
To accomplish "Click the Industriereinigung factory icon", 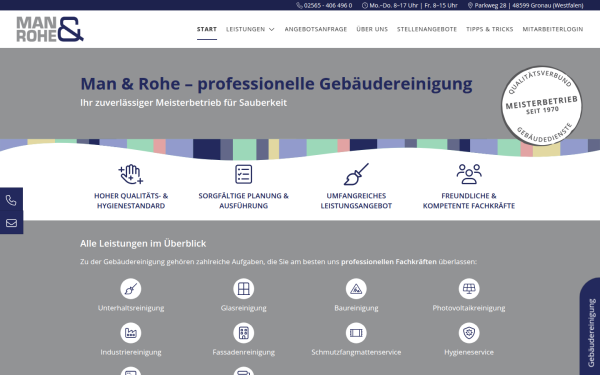I will pyautogui.click(x=131, y=333).
